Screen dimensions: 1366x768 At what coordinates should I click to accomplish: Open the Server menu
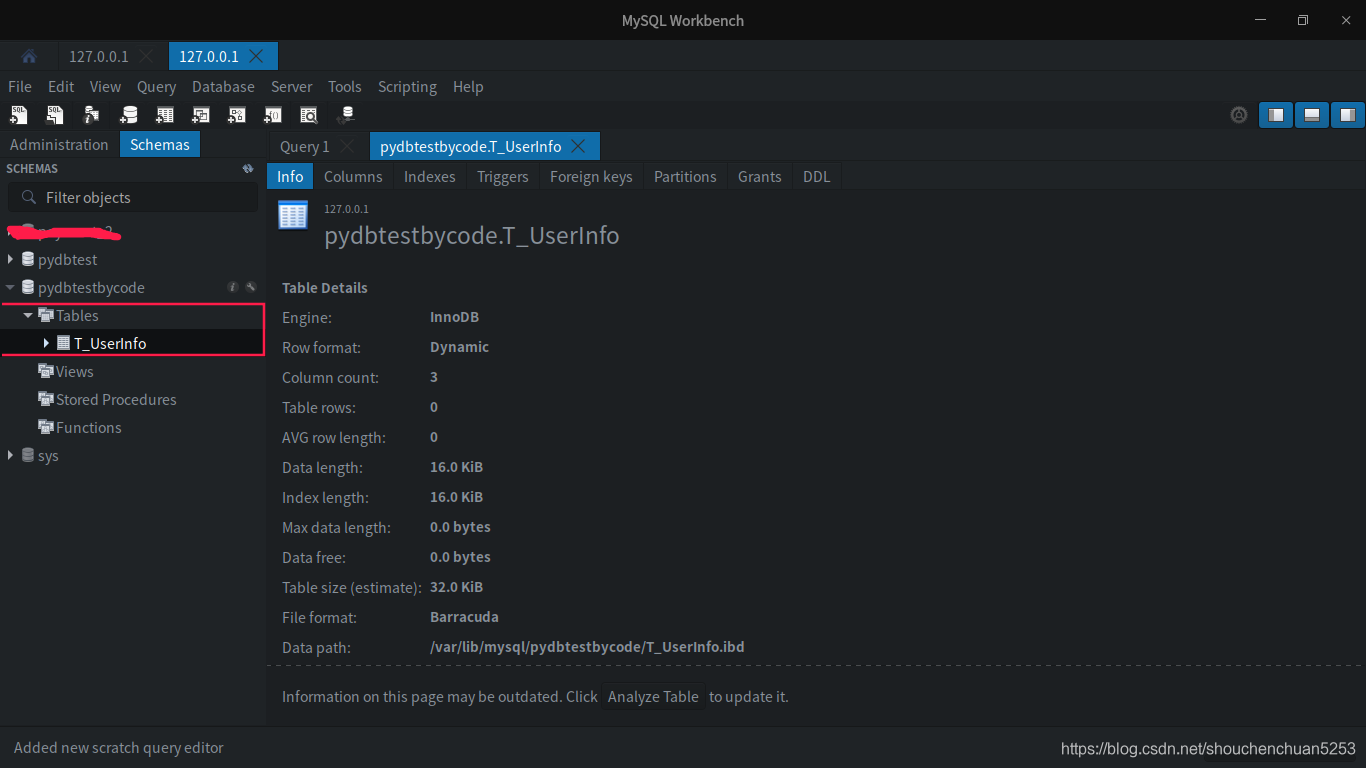coord(292,87)
